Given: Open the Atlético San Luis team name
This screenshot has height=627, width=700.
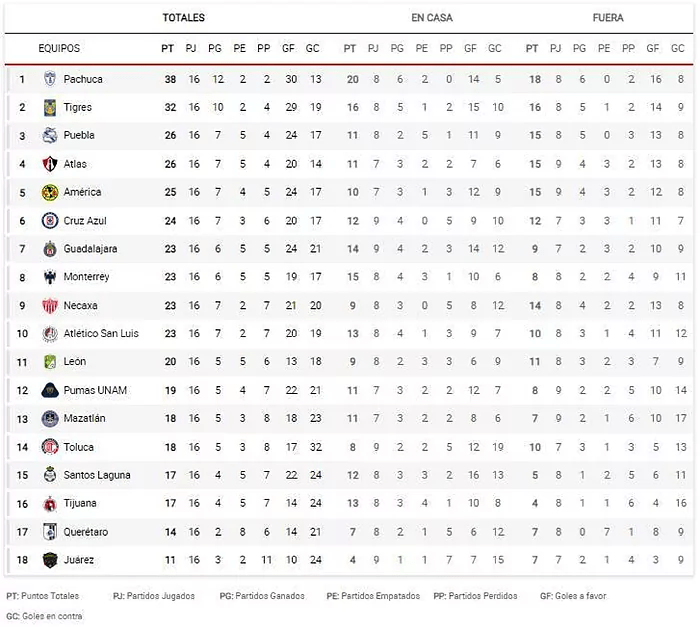Looking at the screenshot, I should click(x=100, y=334).
